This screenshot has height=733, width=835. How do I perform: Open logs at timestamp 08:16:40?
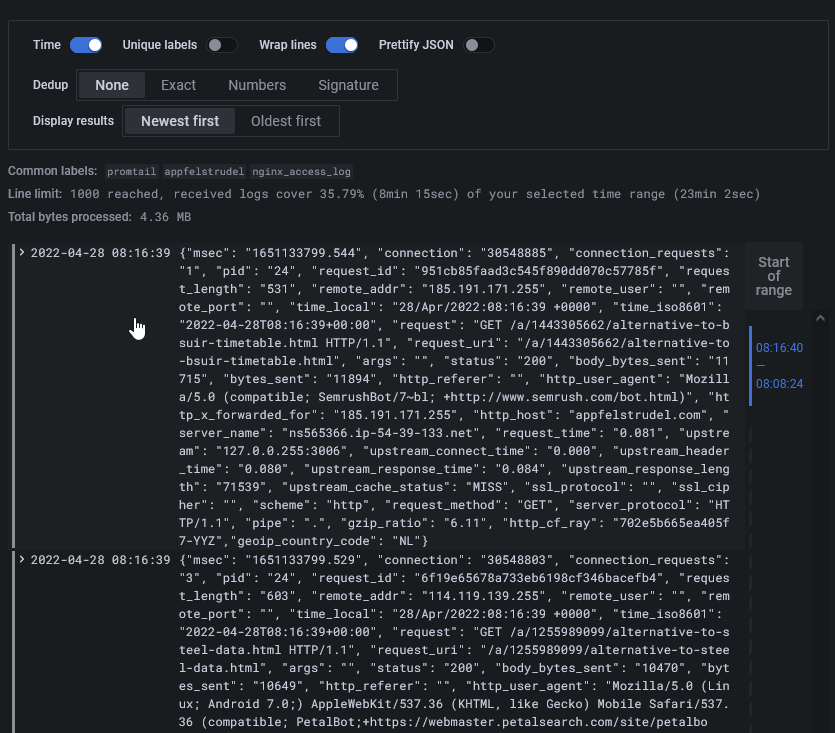click(779, 347)
